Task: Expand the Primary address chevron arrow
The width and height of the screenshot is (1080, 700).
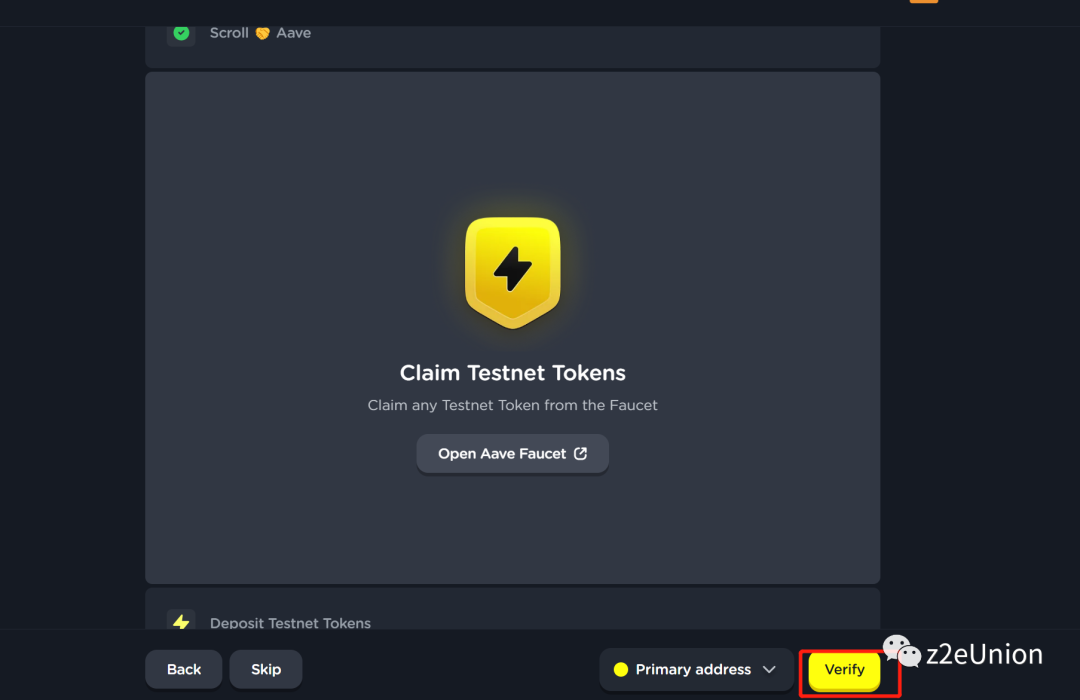Action: (769, 669)
